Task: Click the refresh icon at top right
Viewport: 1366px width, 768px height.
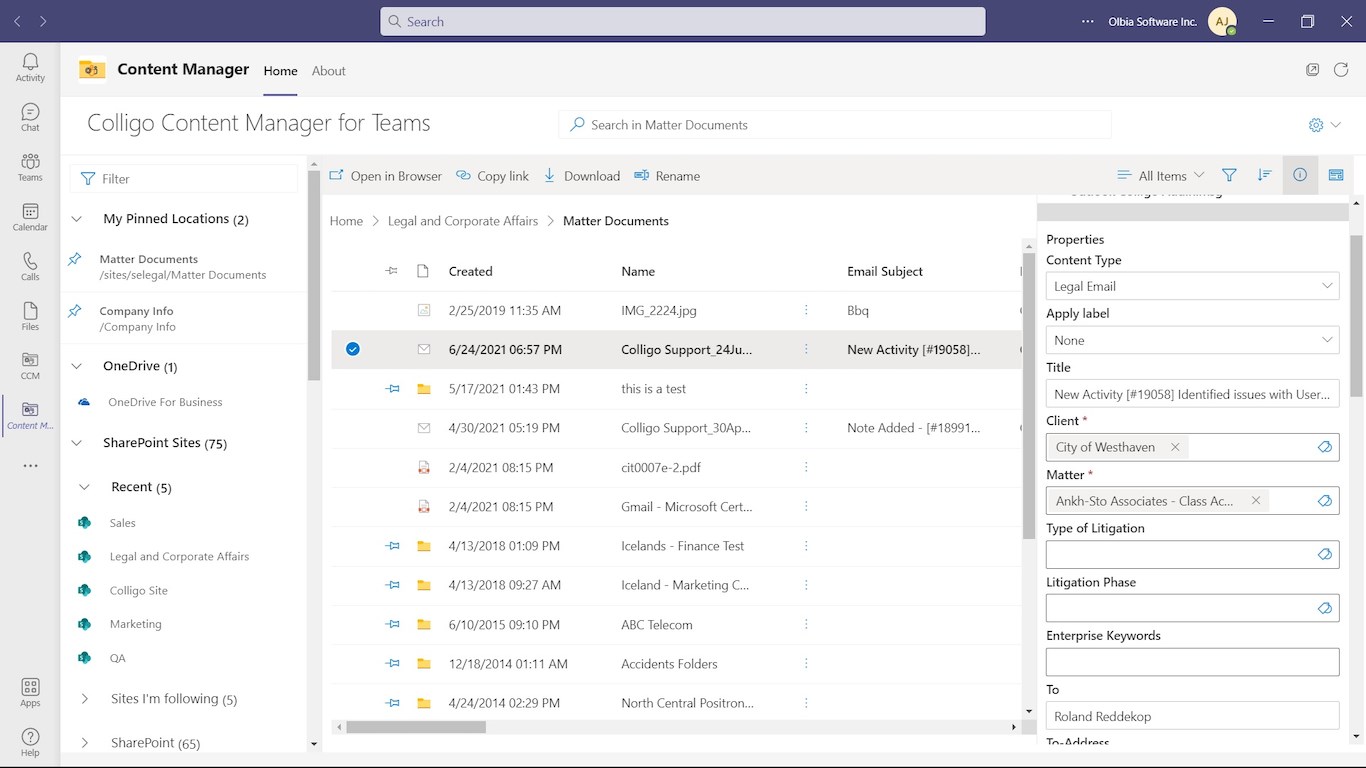Action: (1341, 70)
